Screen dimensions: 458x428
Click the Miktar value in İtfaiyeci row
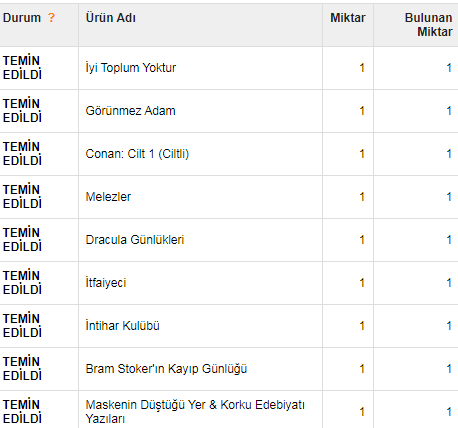(x=362, y=283)
